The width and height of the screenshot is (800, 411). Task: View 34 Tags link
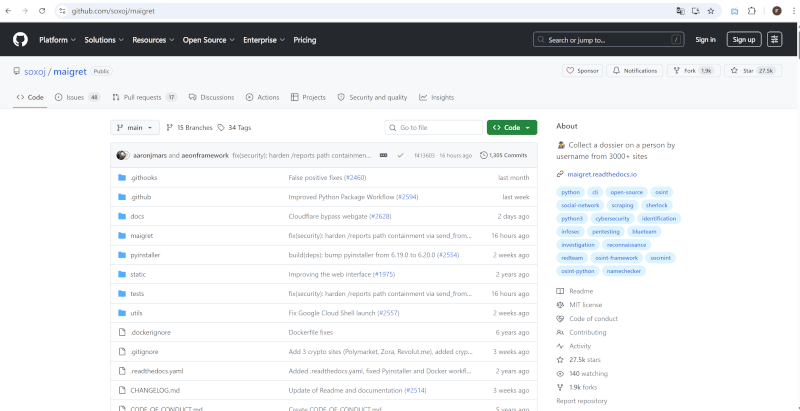tap(234, 128)
